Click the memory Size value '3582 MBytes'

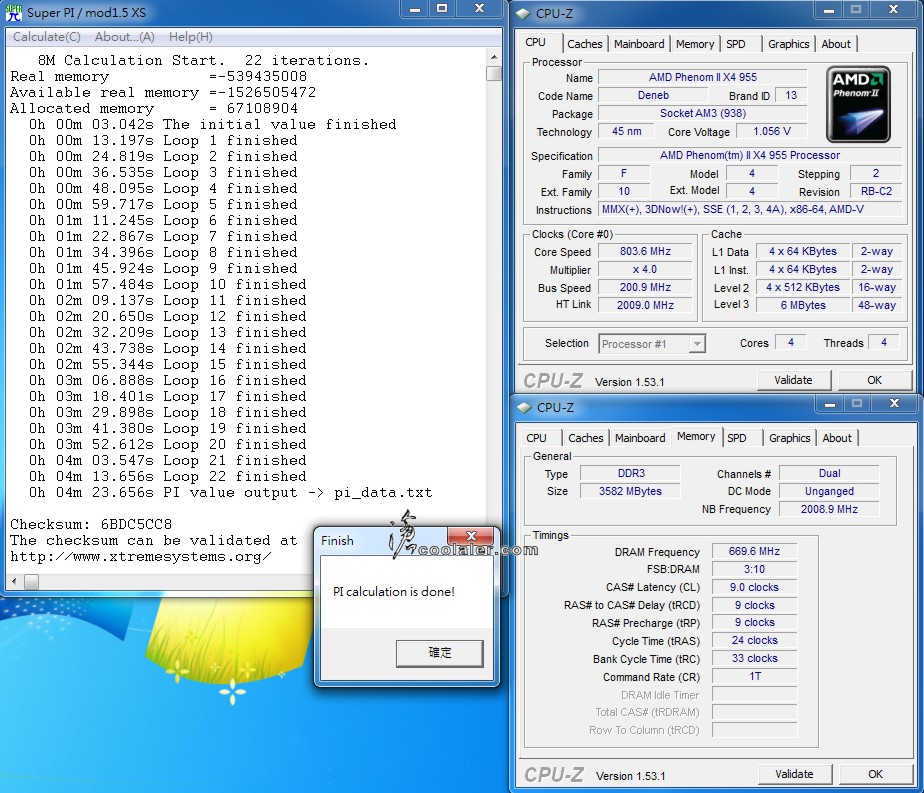631,491
